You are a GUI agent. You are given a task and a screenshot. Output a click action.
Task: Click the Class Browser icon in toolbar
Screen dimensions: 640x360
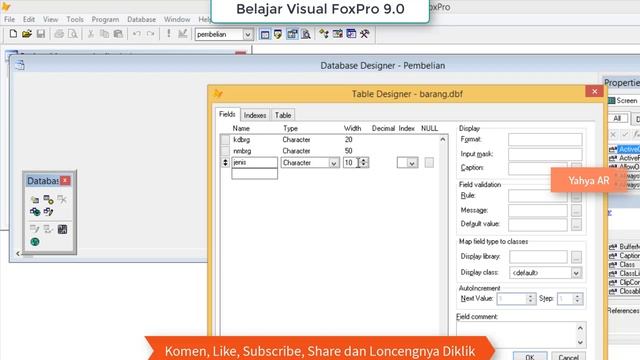(324, 34)
